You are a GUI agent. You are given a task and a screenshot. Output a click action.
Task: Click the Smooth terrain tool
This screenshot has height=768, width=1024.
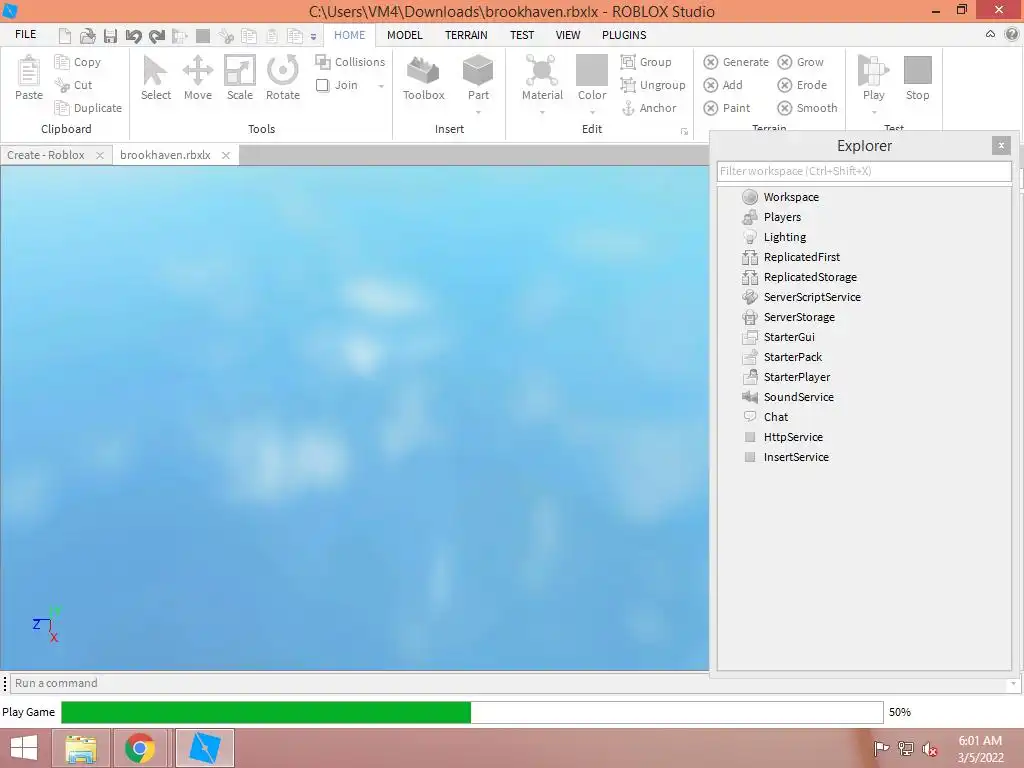[x=807, y=108]
